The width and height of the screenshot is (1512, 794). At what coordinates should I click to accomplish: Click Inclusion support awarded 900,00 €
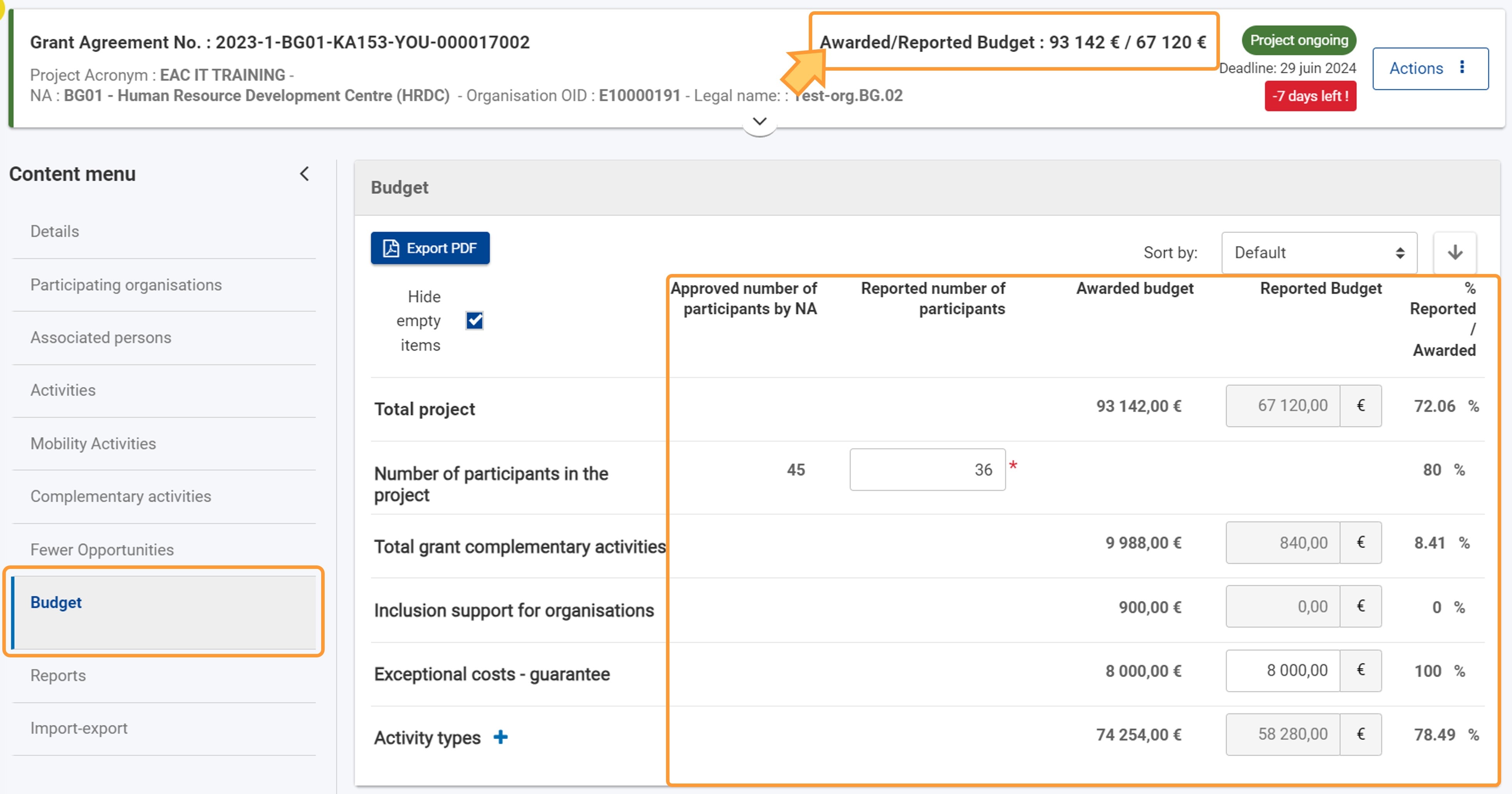[1150, 607]
